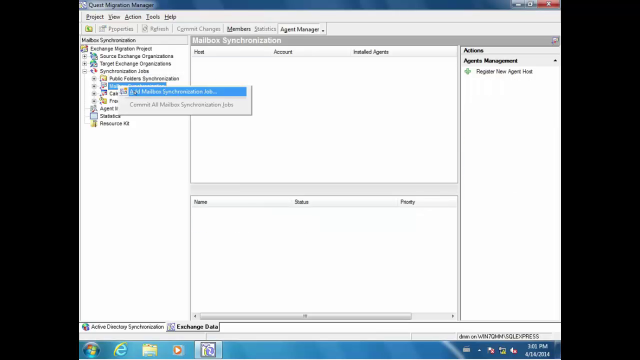Sort by Name column header
This screenshot has width=640, height=360.
click(x=242, y=202)
